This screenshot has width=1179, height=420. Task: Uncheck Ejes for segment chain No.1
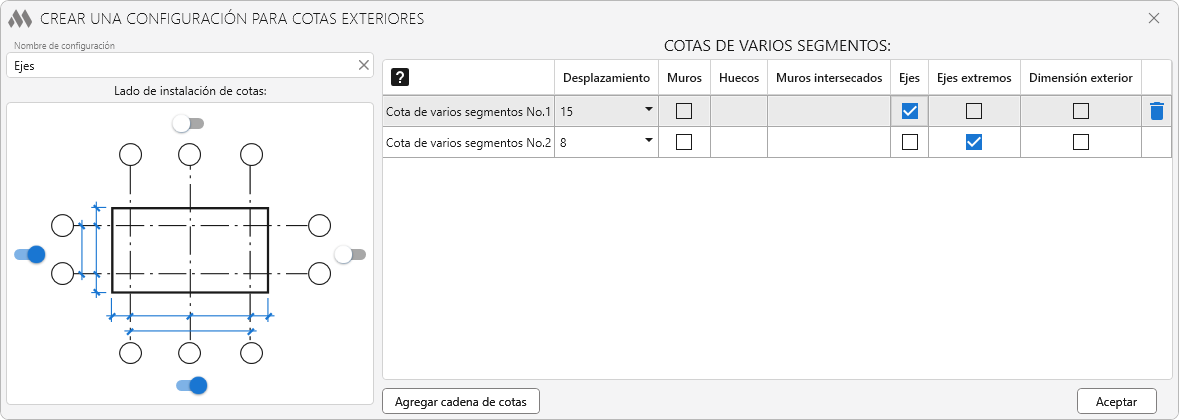pos(909,111)
